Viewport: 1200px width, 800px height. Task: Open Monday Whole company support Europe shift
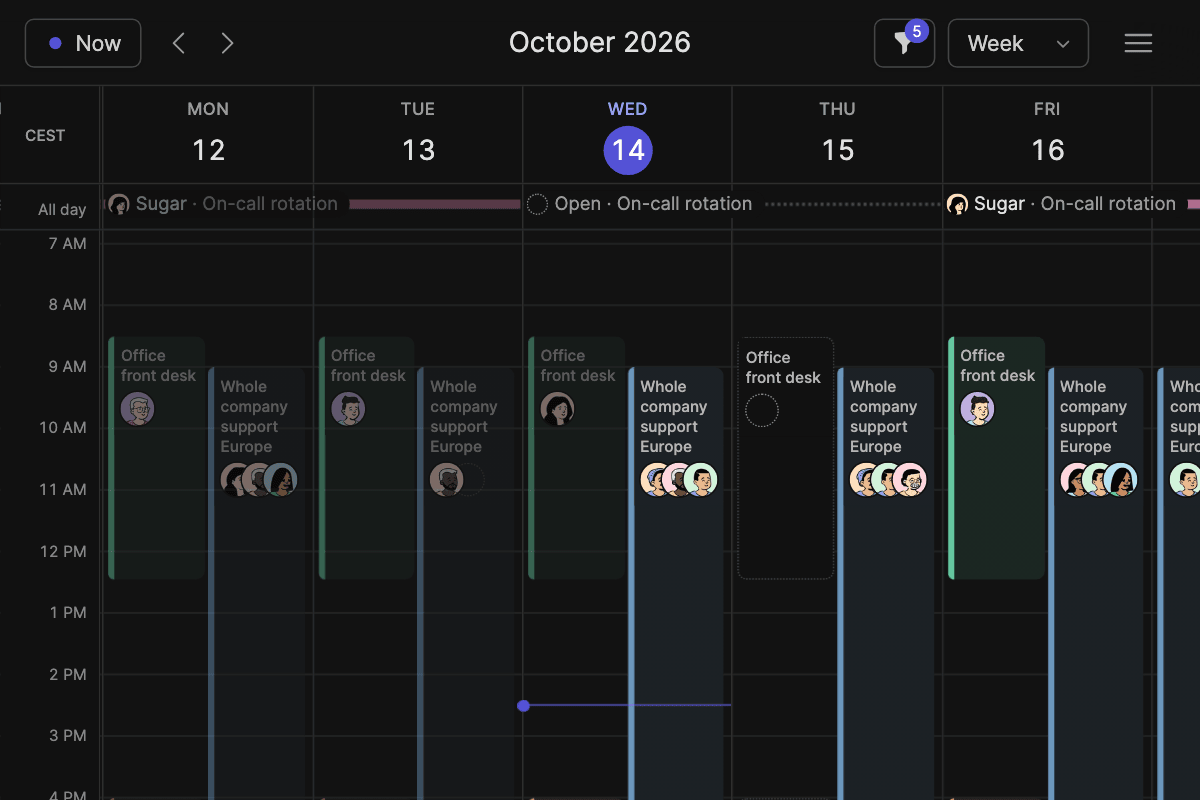257,584
